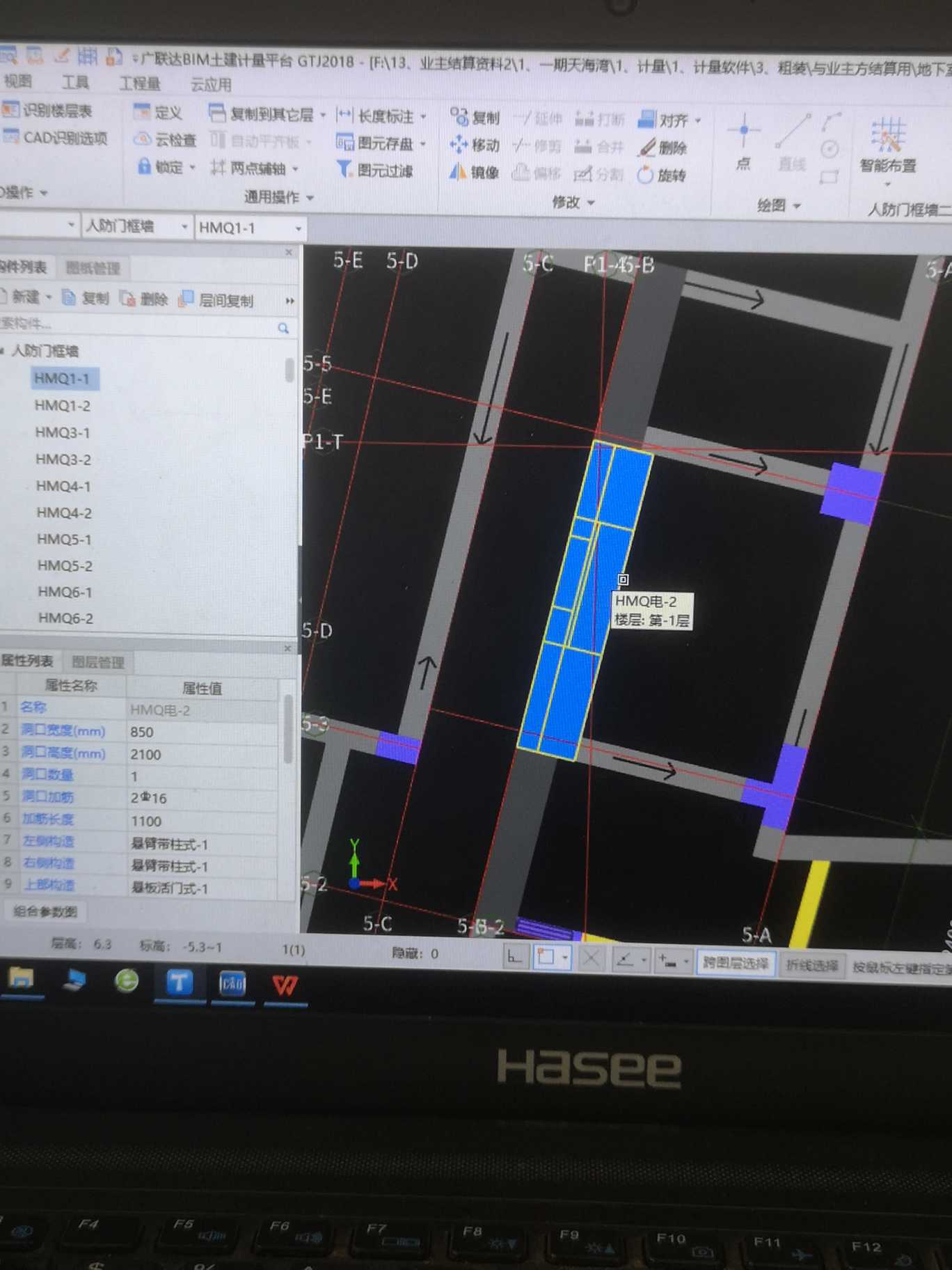Image resolution: width=952 pixels, height=1270 pixels.
Task: Select the 直线 line drawing tool
Action: pos(792,144)
